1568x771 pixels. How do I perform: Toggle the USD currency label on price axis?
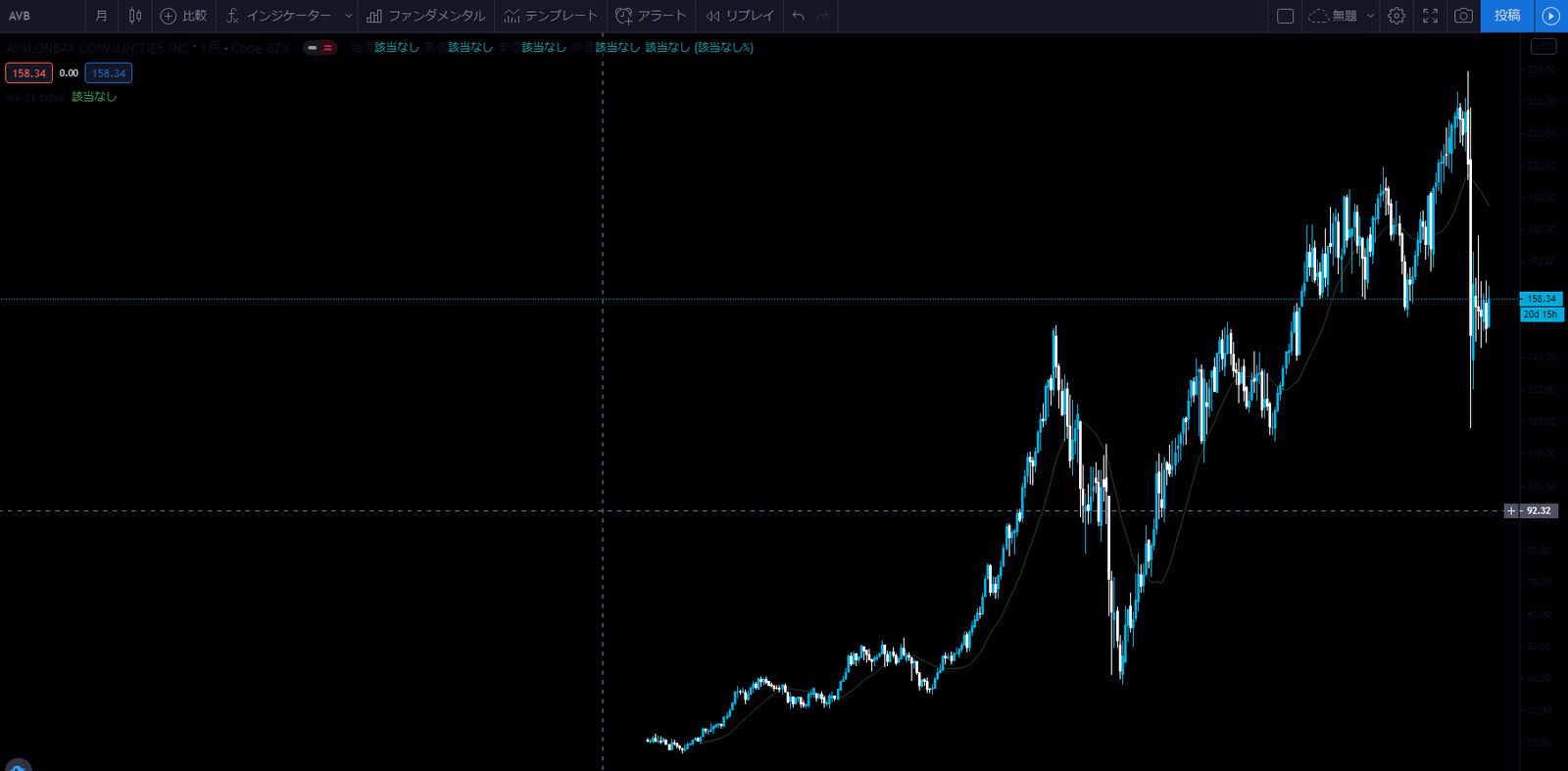1543,46
